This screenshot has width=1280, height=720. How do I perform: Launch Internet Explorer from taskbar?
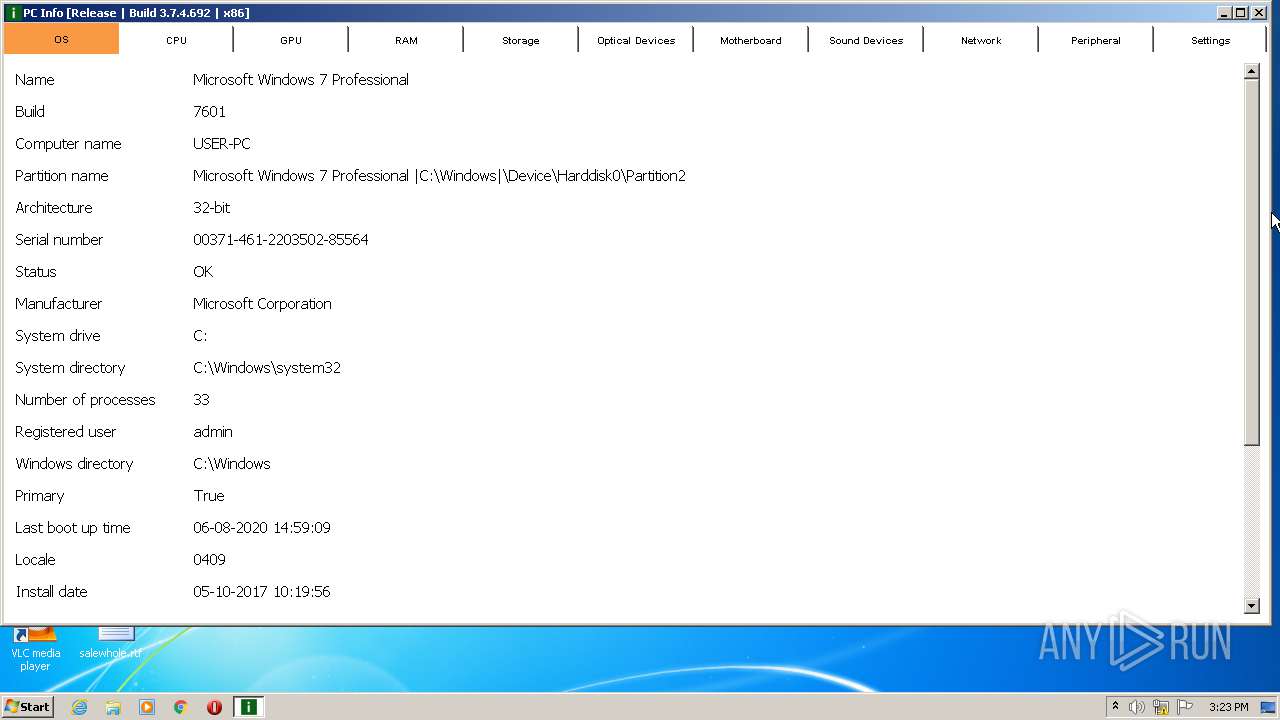pos(79,707)
